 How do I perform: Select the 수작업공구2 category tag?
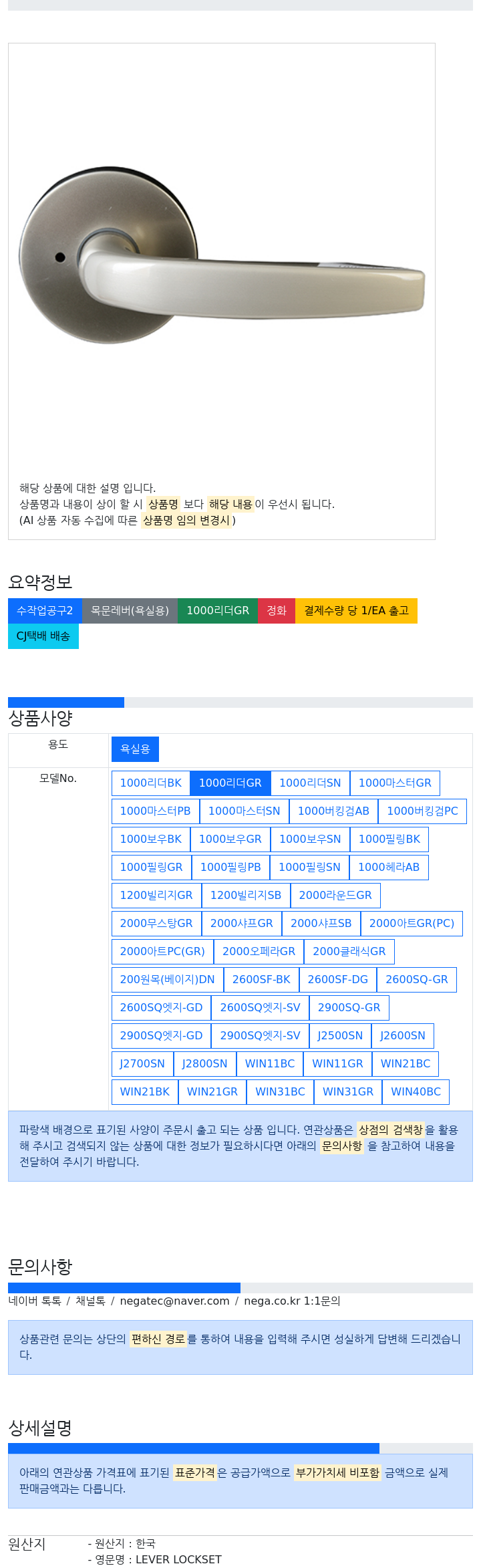[x=45, y=611]
